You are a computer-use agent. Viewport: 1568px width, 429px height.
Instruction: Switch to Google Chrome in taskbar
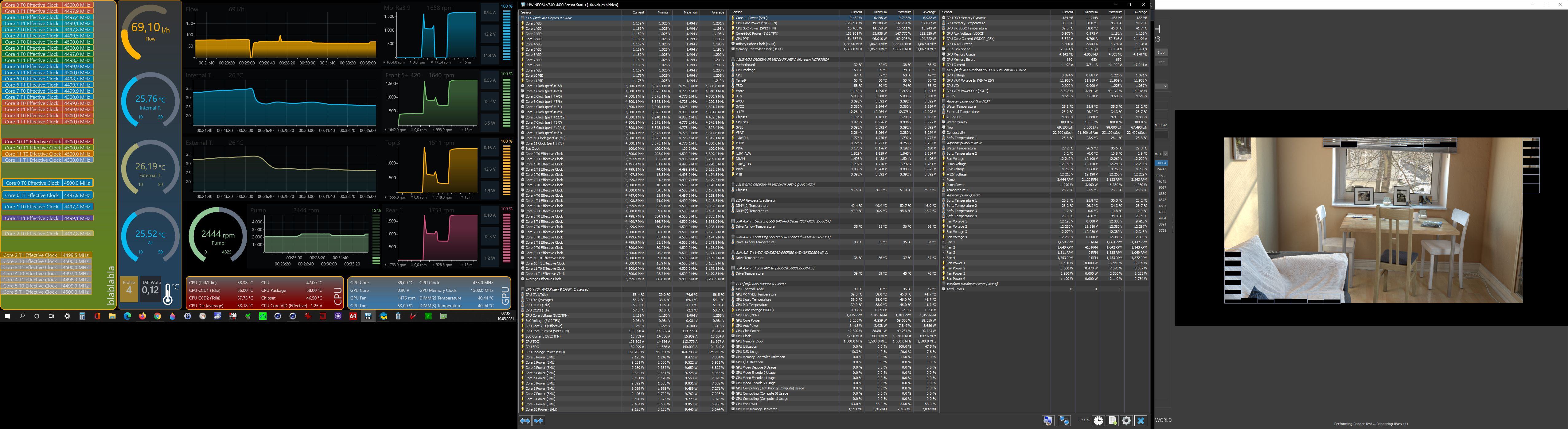click(x=158, y=316)
